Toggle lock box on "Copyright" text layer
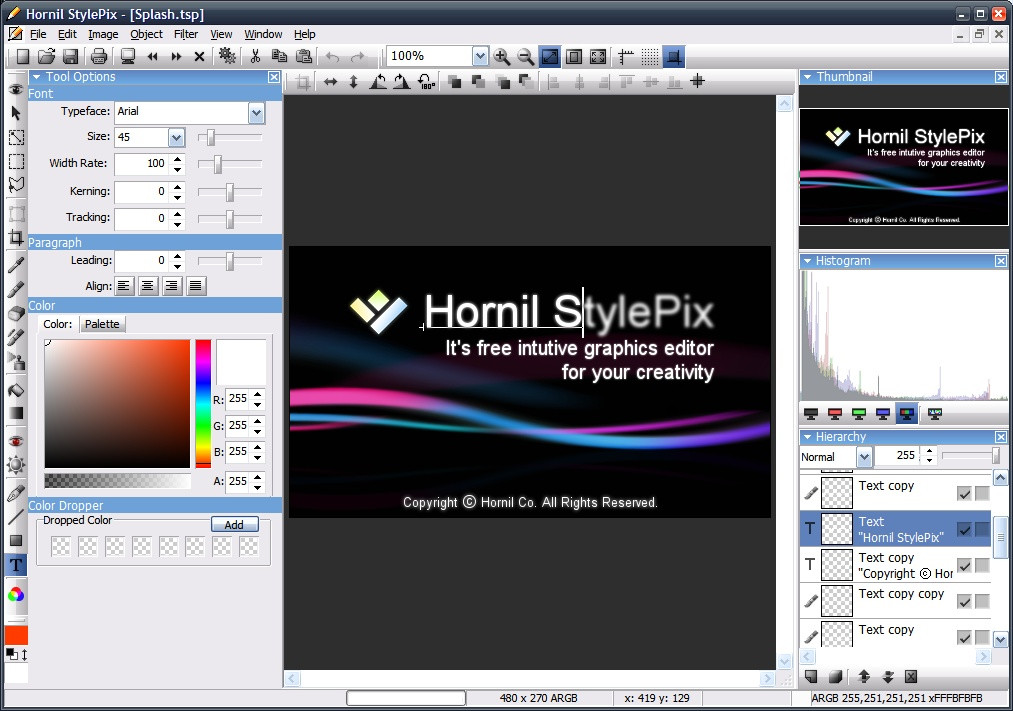1013x711 pixels. pos(982,566)
